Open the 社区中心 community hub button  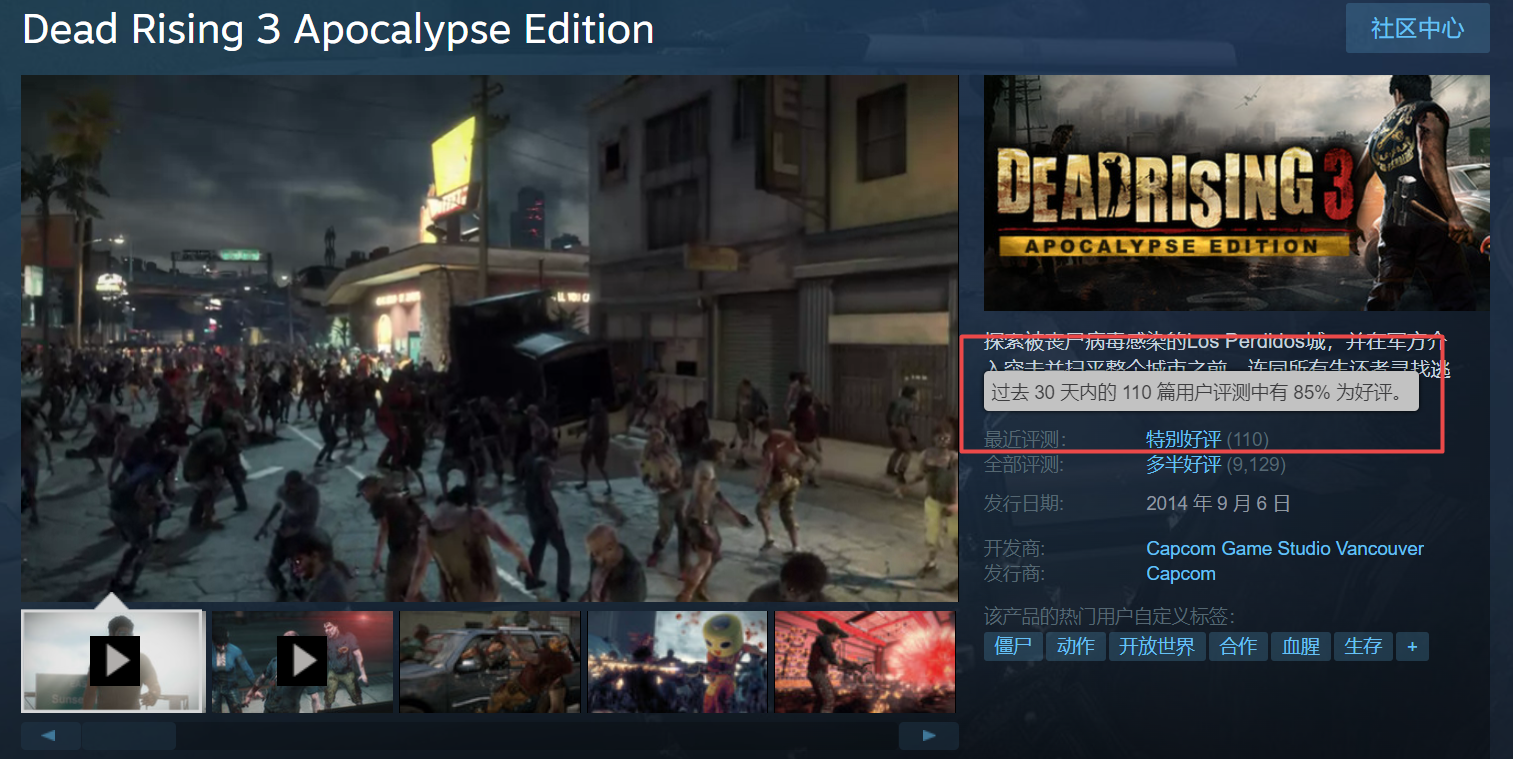click(x=1417, y=28)
